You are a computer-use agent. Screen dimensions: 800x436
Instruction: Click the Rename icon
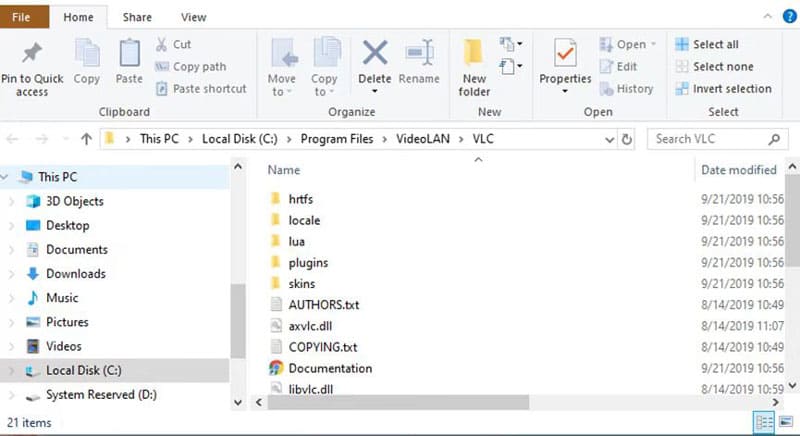[x=419, y=53]
